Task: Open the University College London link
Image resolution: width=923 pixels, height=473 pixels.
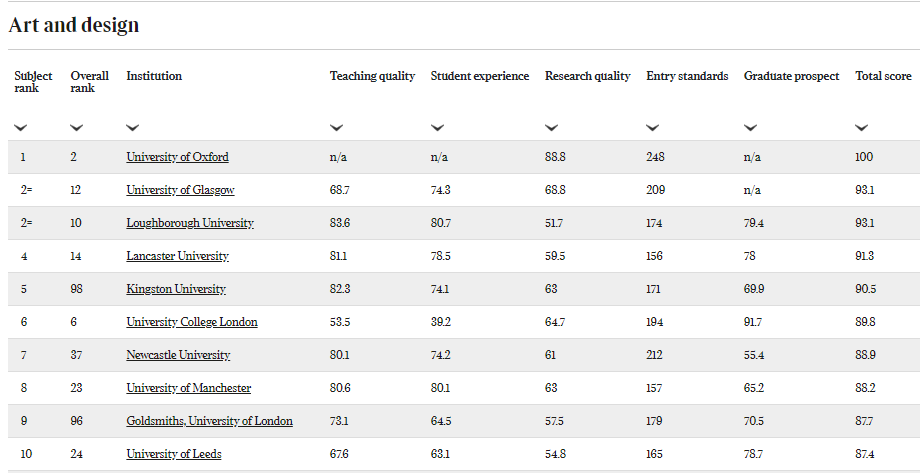Action: point(192,322)
